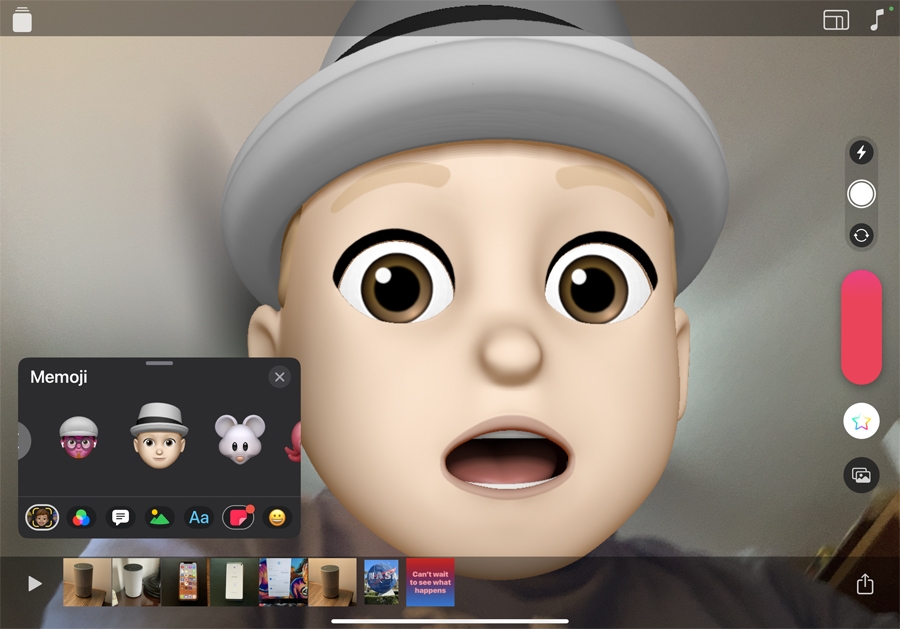Open the photo library browser
Image resolution: width=900 pixels, height=629 pixels.
click(x=861, y=476)
